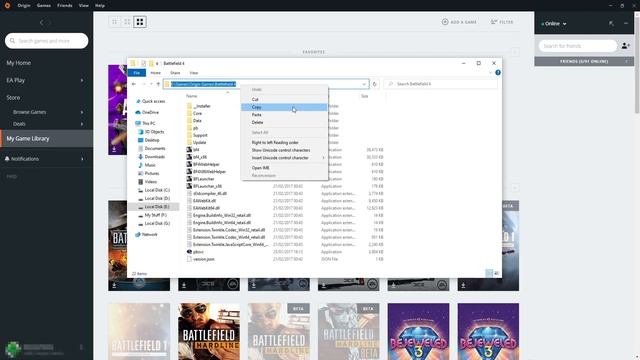This screenshot has width=640, height=360.
Task: Select the Support folder
Action: click(x=200, y=135)
